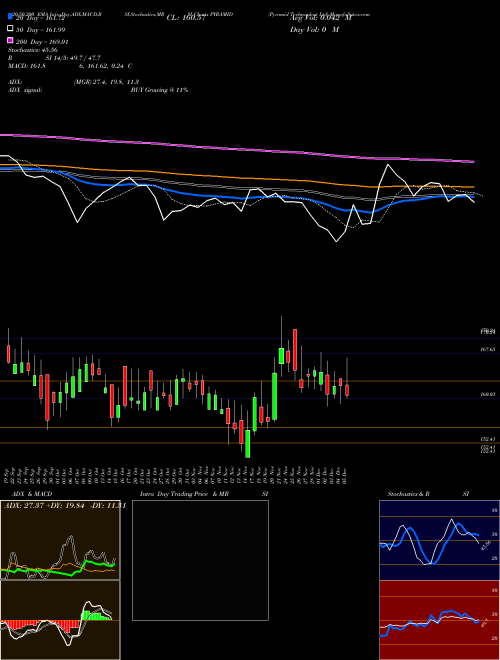Click the magenta 200-day moving average line
This screenshot has height=660, width=500.
point(236,148)
